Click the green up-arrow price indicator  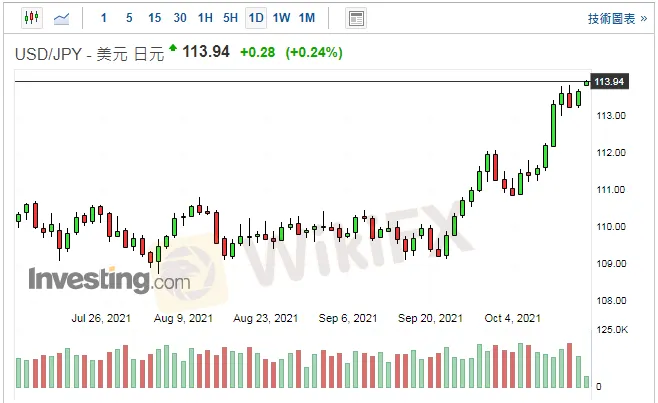tap(173, 47)
